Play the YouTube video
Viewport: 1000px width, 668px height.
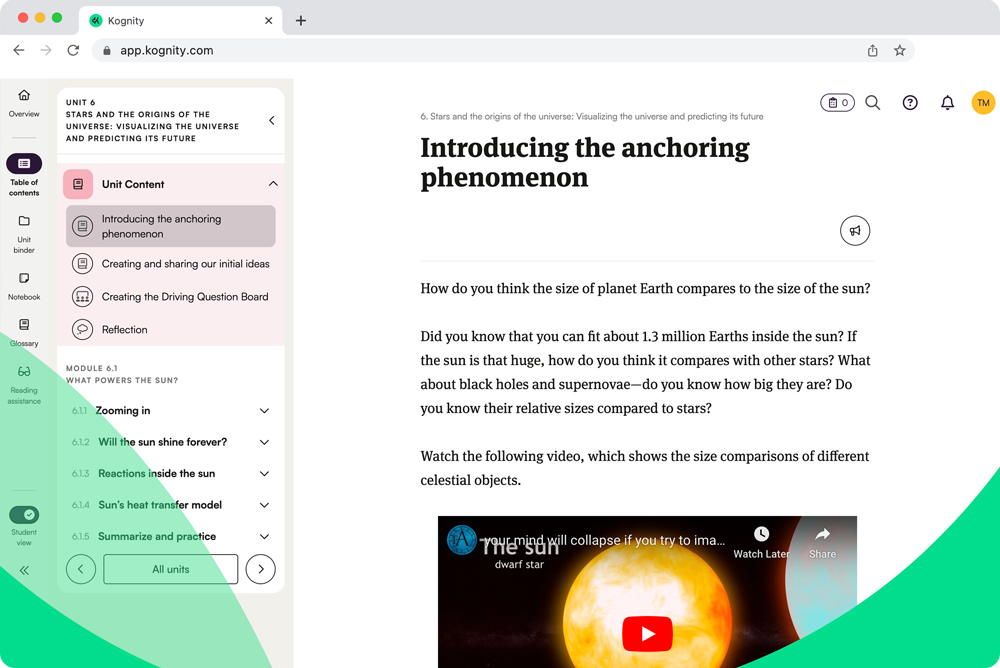click(647, 634)
